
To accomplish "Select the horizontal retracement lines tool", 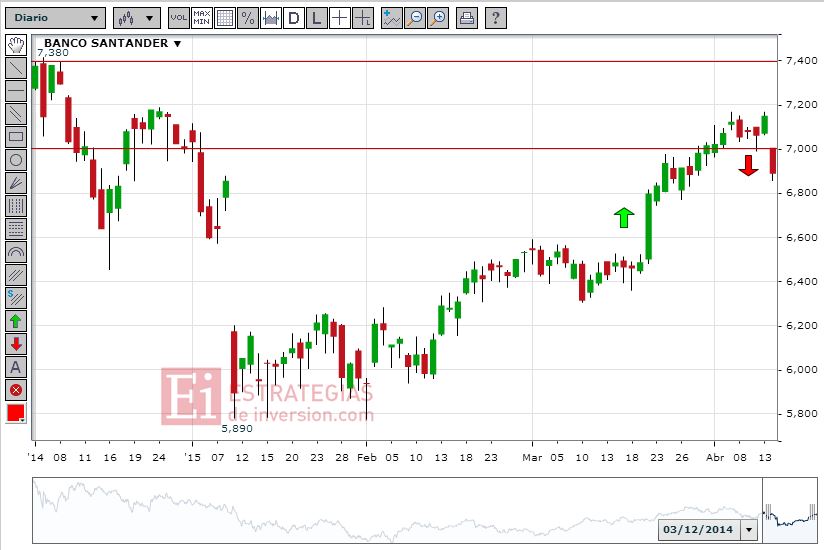I will click(x=16, y=229).
